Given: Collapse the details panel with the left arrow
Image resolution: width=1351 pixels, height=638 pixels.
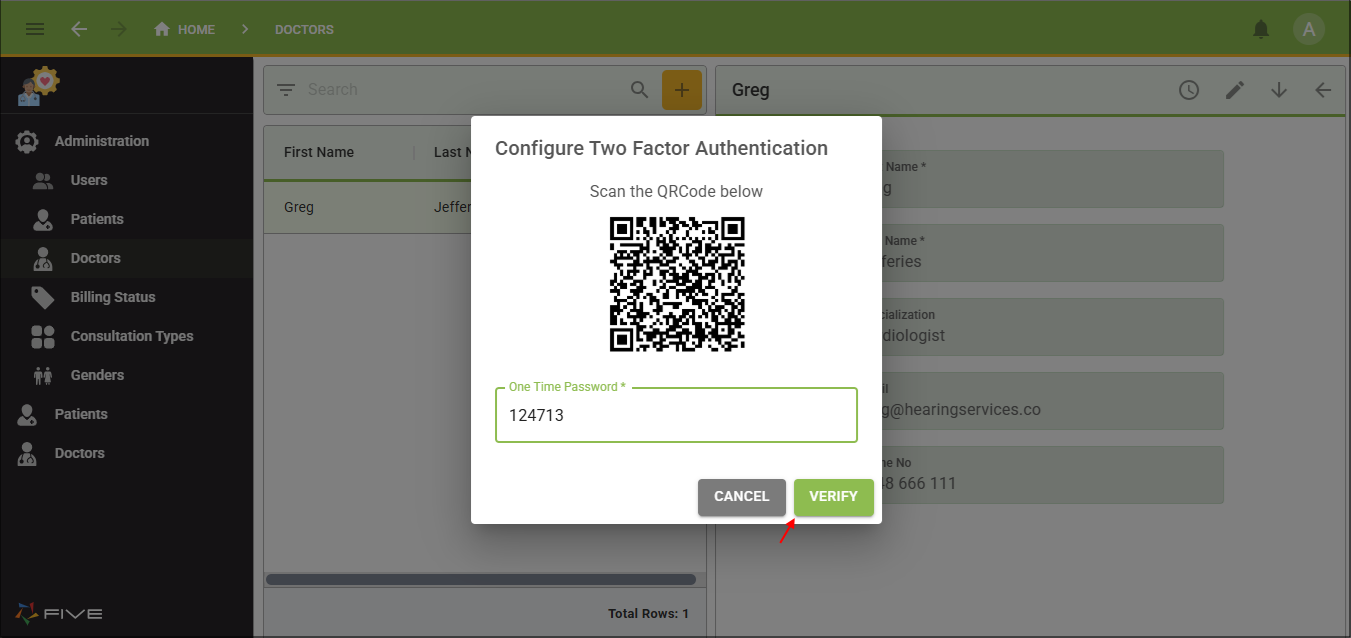Looking at the screenshot, I should (x=1322, y=89).
